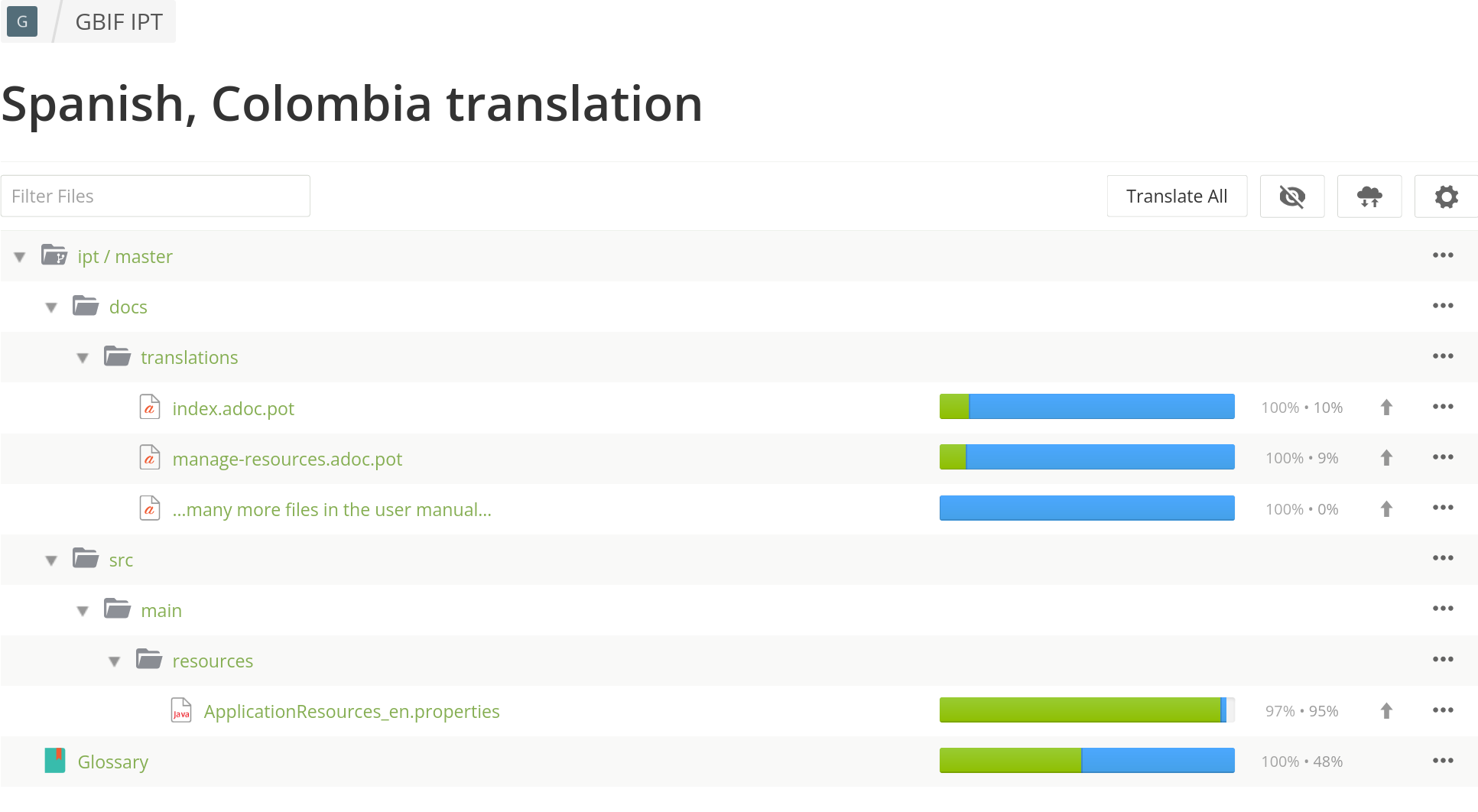Click the G project avatar icon

[22, 21]
